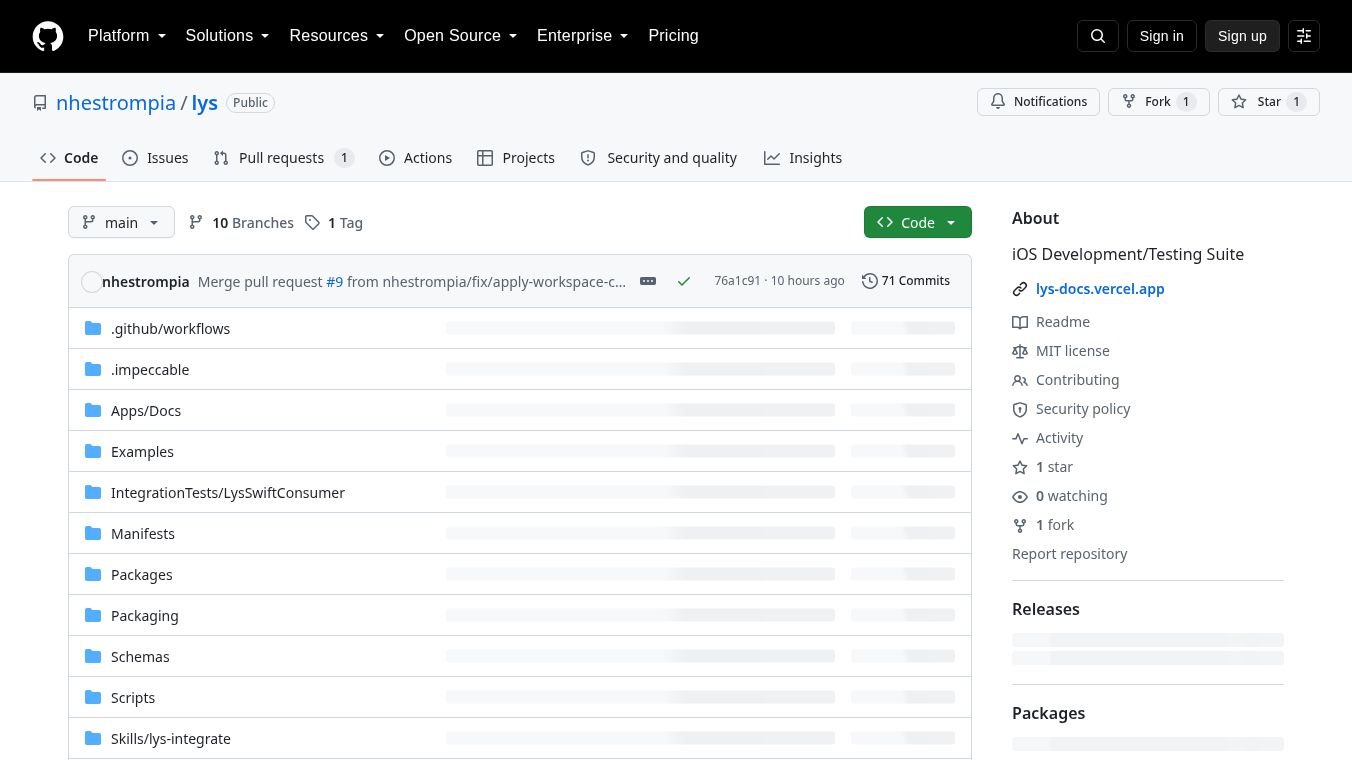Image resolution: width=1352 pixels, height=760 pixels.
Task: Click the fork icon beside 1 fork
Action: 1020,525
